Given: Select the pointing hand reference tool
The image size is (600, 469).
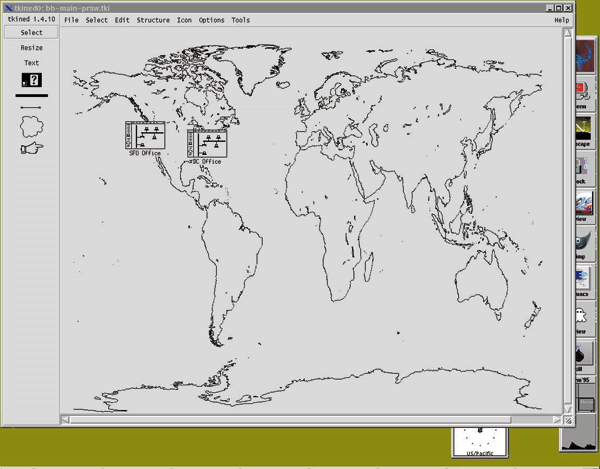Looking at the screenshot, I should click(31, 148).
